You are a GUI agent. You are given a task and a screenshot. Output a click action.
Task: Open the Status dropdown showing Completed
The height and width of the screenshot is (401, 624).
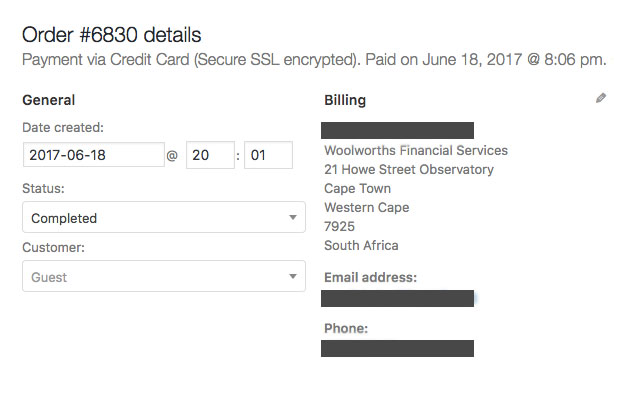pos(164,217)
